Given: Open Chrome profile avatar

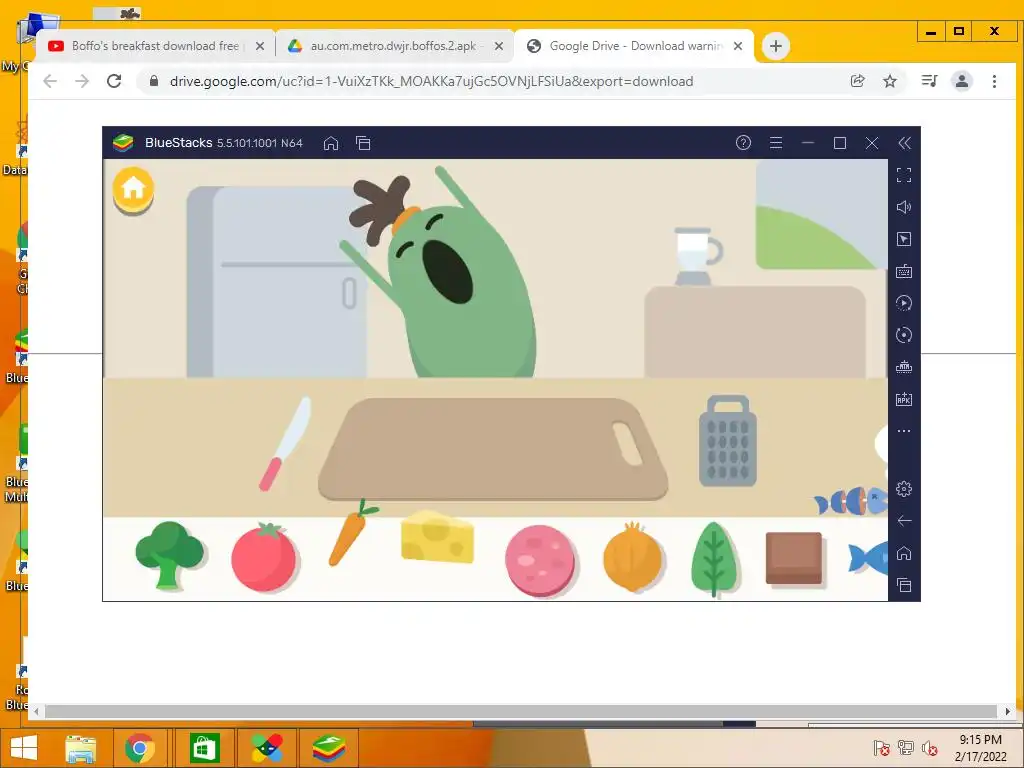Looking at the screenshot, I should tap(962, 81).
